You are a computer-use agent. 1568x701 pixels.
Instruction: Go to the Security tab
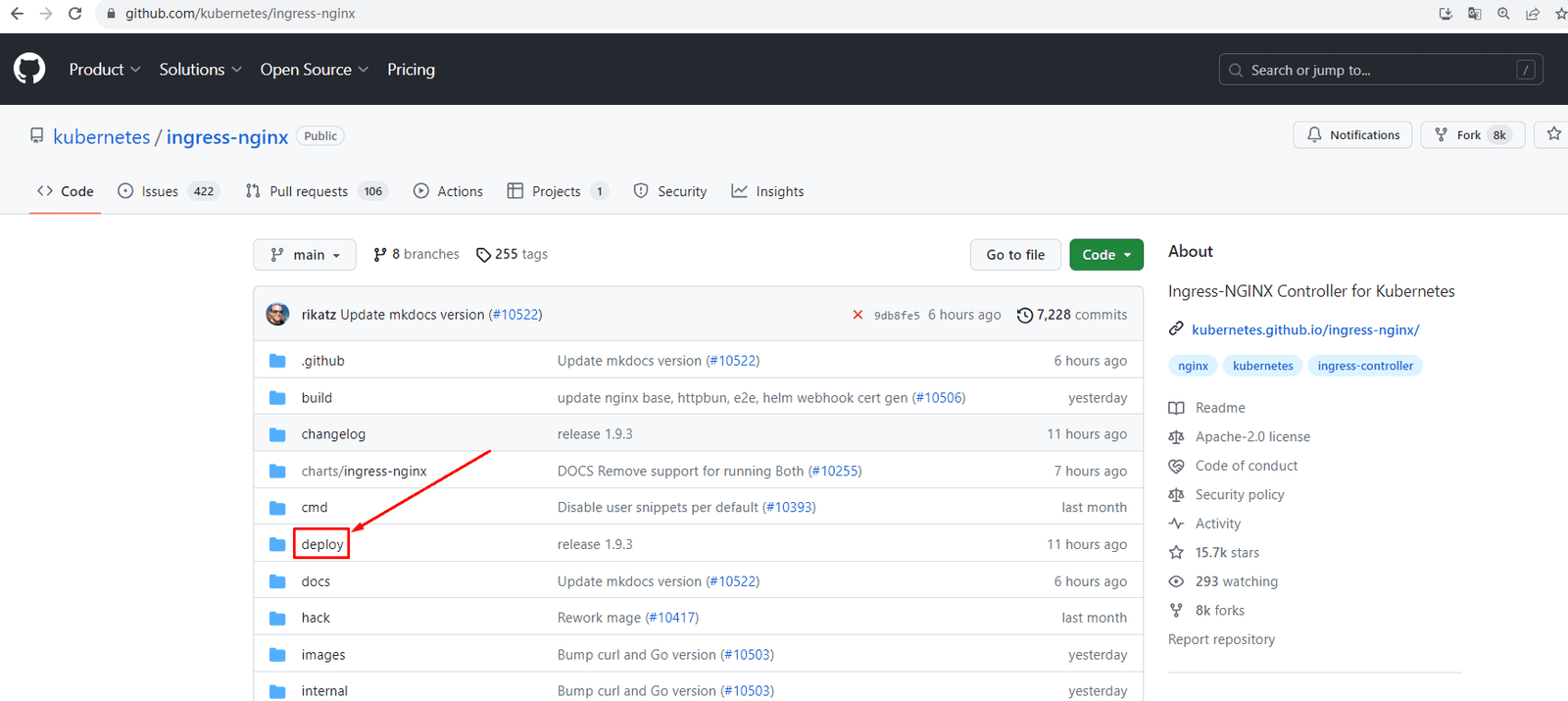pyautogui.click(x=670, y=191)
